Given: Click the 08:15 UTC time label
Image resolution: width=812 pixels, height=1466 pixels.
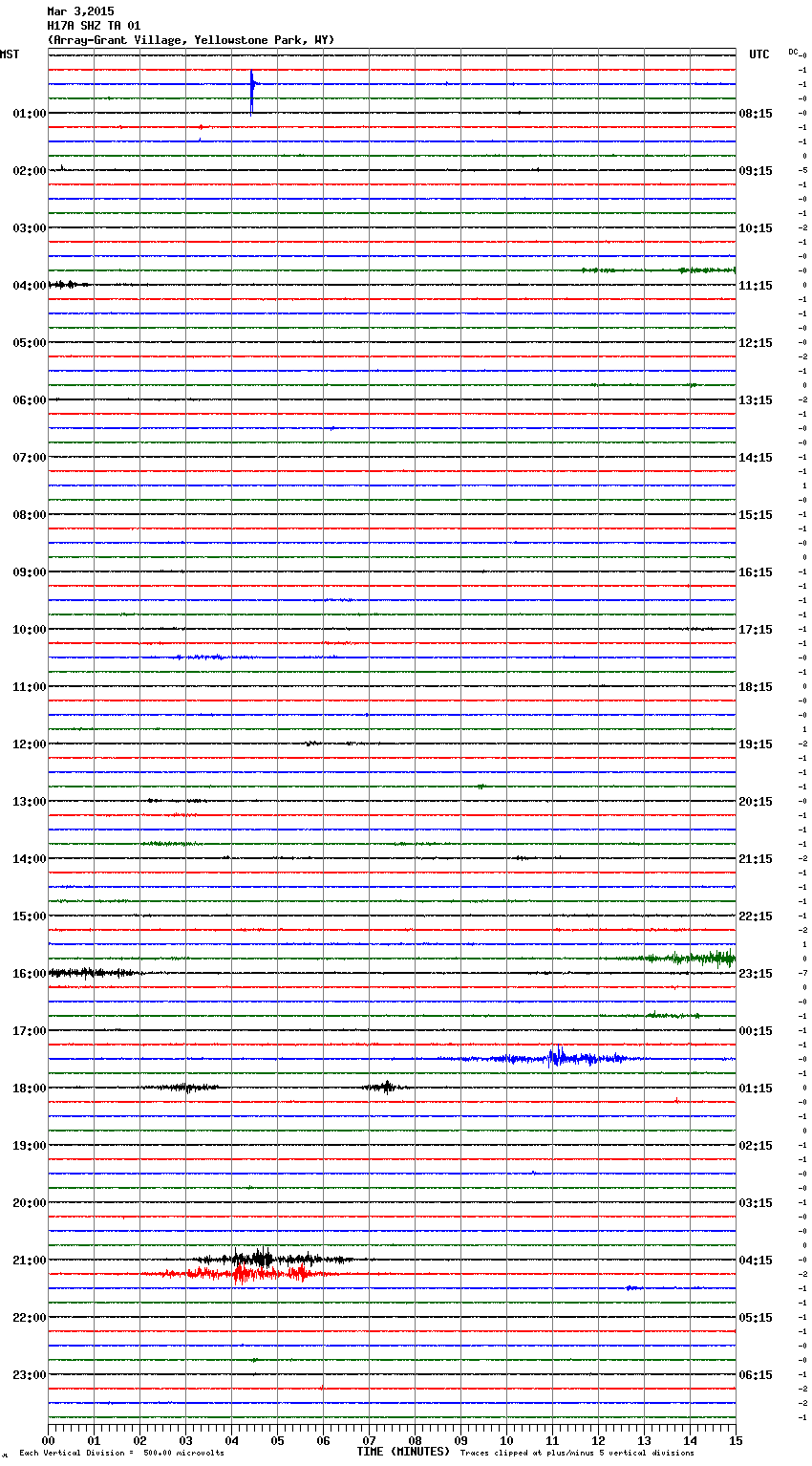Looking at the screenshot, I should (x=756, y=114).
